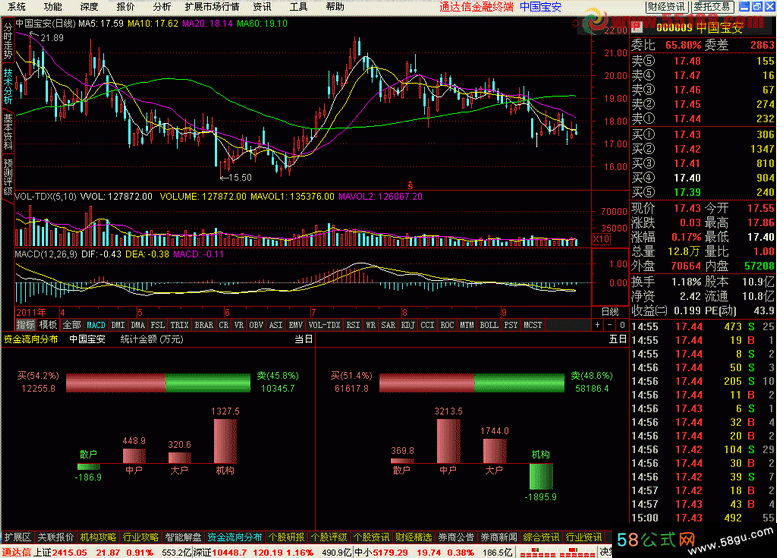Open the 关联报价 bottom tab
The height and width of the screenshot is (558, 777).
[x=56, y=537]
